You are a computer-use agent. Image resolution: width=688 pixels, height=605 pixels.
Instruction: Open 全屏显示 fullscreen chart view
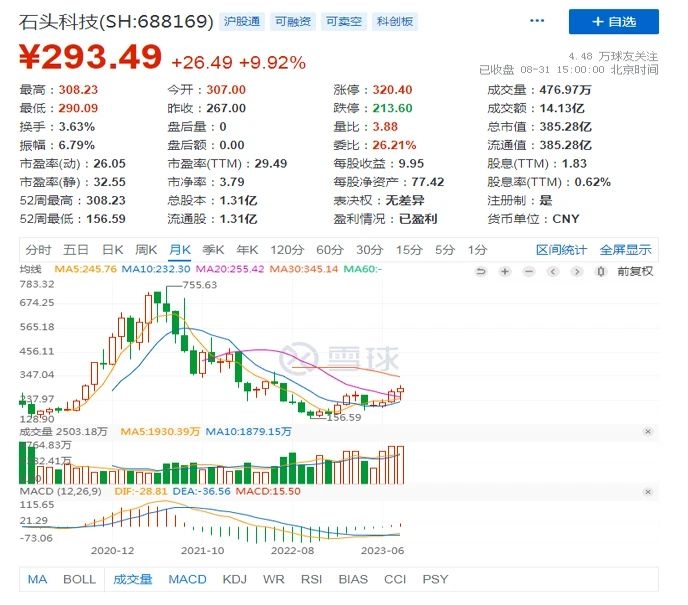[x=626, y=250]
